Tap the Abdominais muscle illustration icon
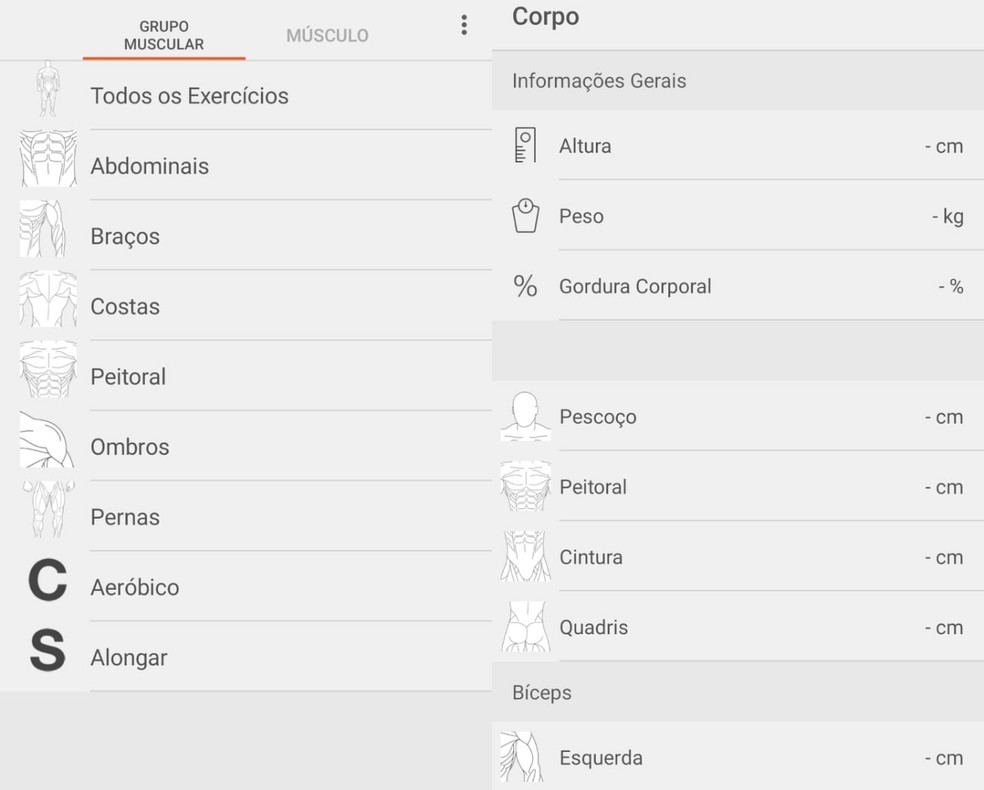The height and width of the screenshot is (790, 984). [48, 160]
